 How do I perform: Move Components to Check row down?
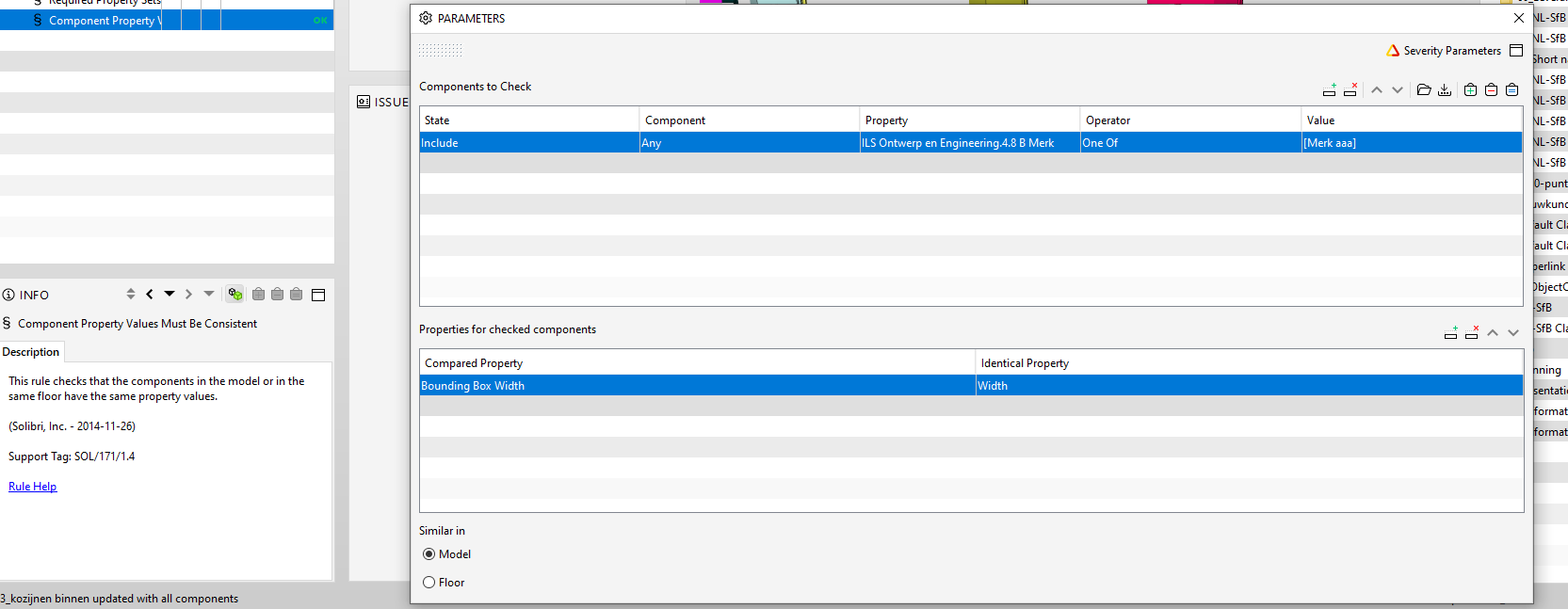1398,90
